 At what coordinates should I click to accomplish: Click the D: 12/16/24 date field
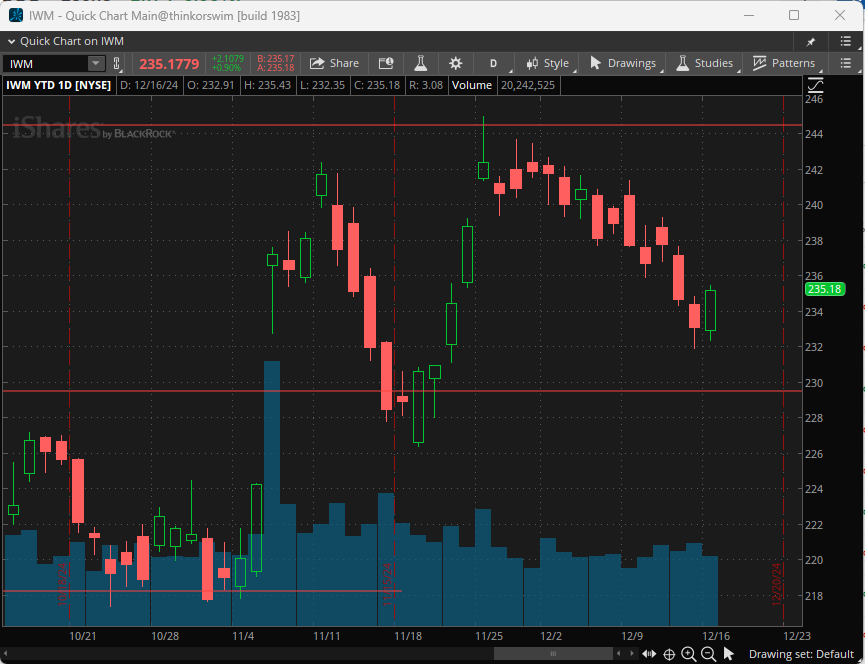[148, 85]
